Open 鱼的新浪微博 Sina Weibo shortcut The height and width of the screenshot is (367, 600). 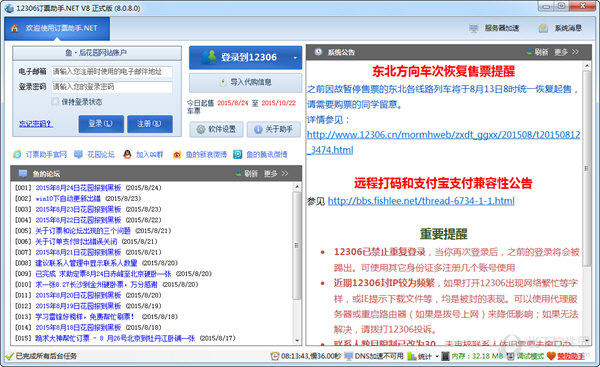[200, 154]
